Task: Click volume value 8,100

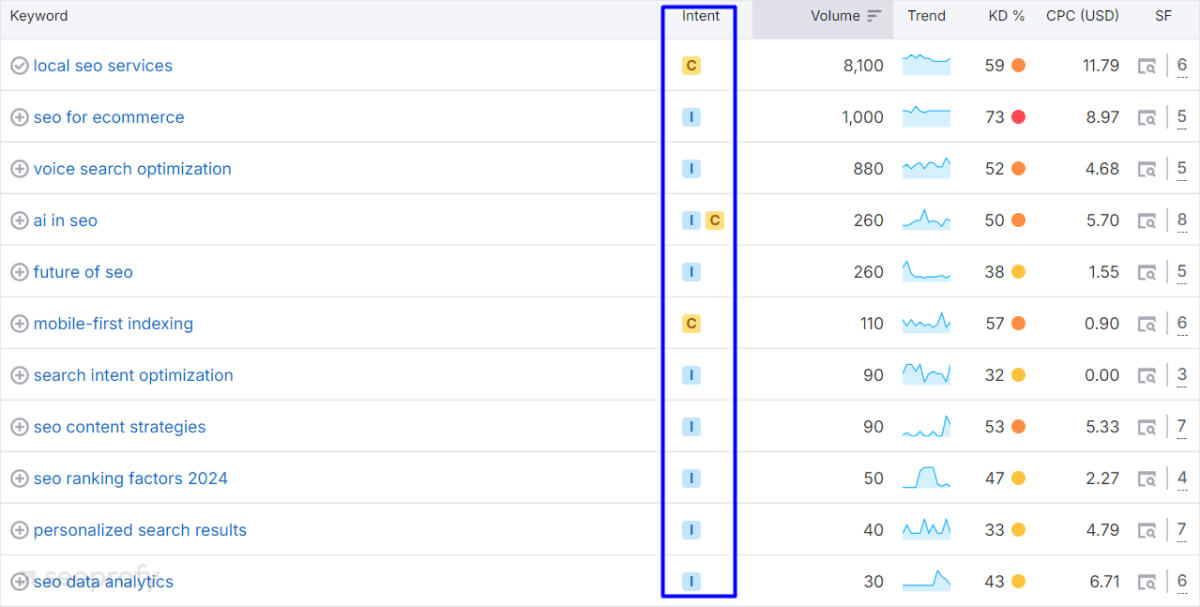Action: coord(863,66)
